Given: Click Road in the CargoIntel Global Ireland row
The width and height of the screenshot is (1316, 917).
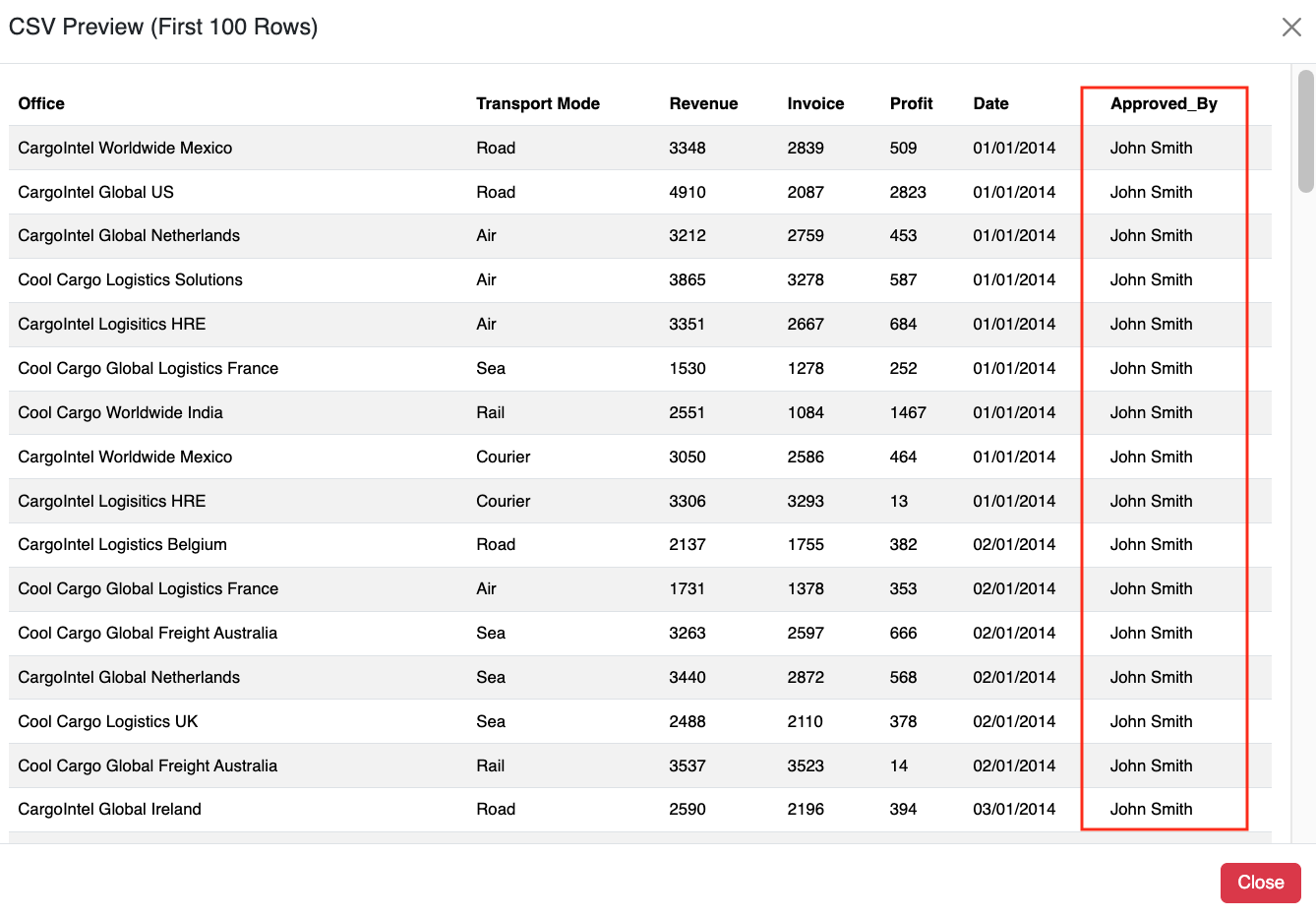Looking at the screenshot, I should tap(496, 809).
